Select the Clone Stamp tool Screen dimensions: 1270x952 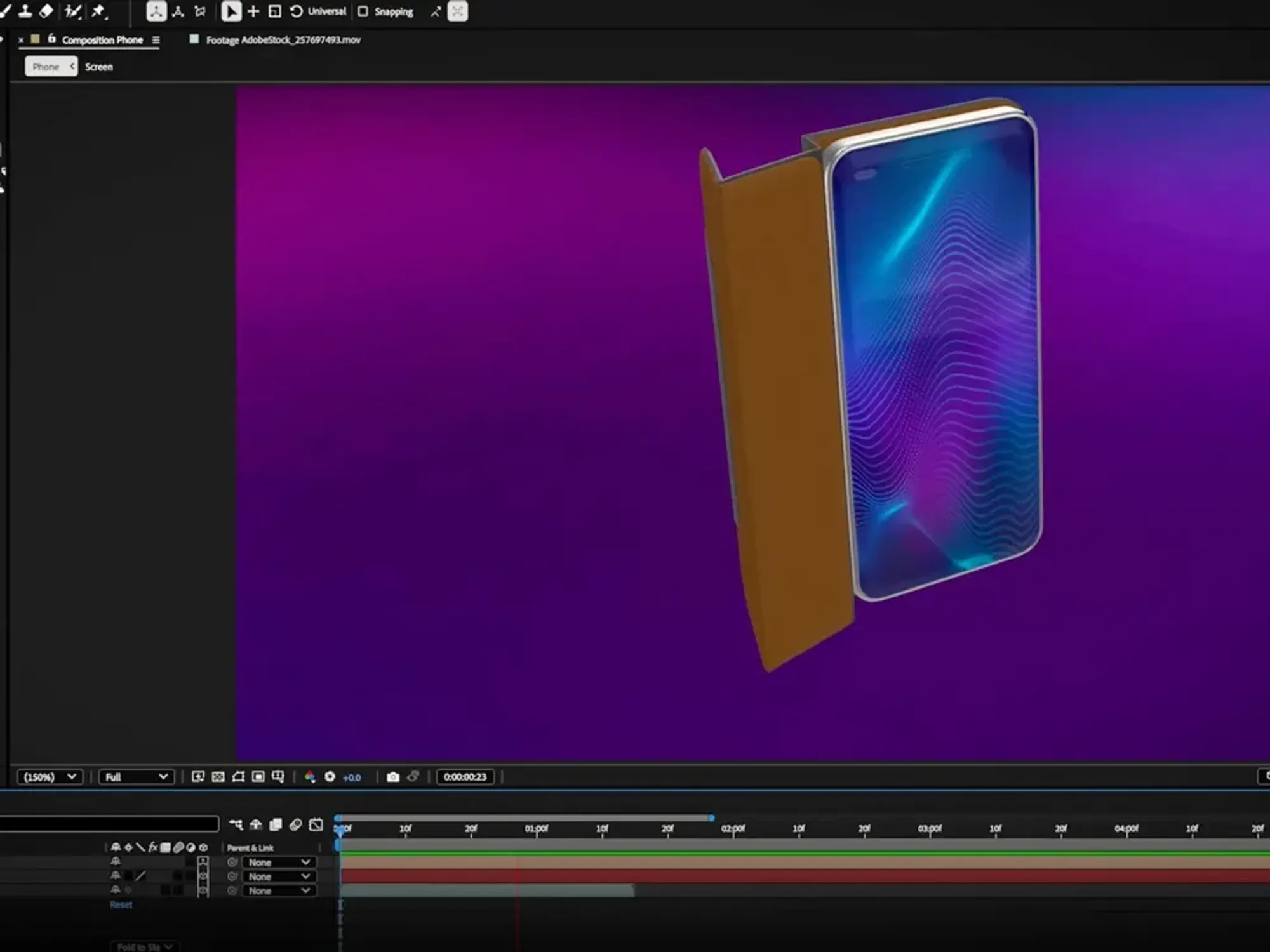[x=25, y=11]
